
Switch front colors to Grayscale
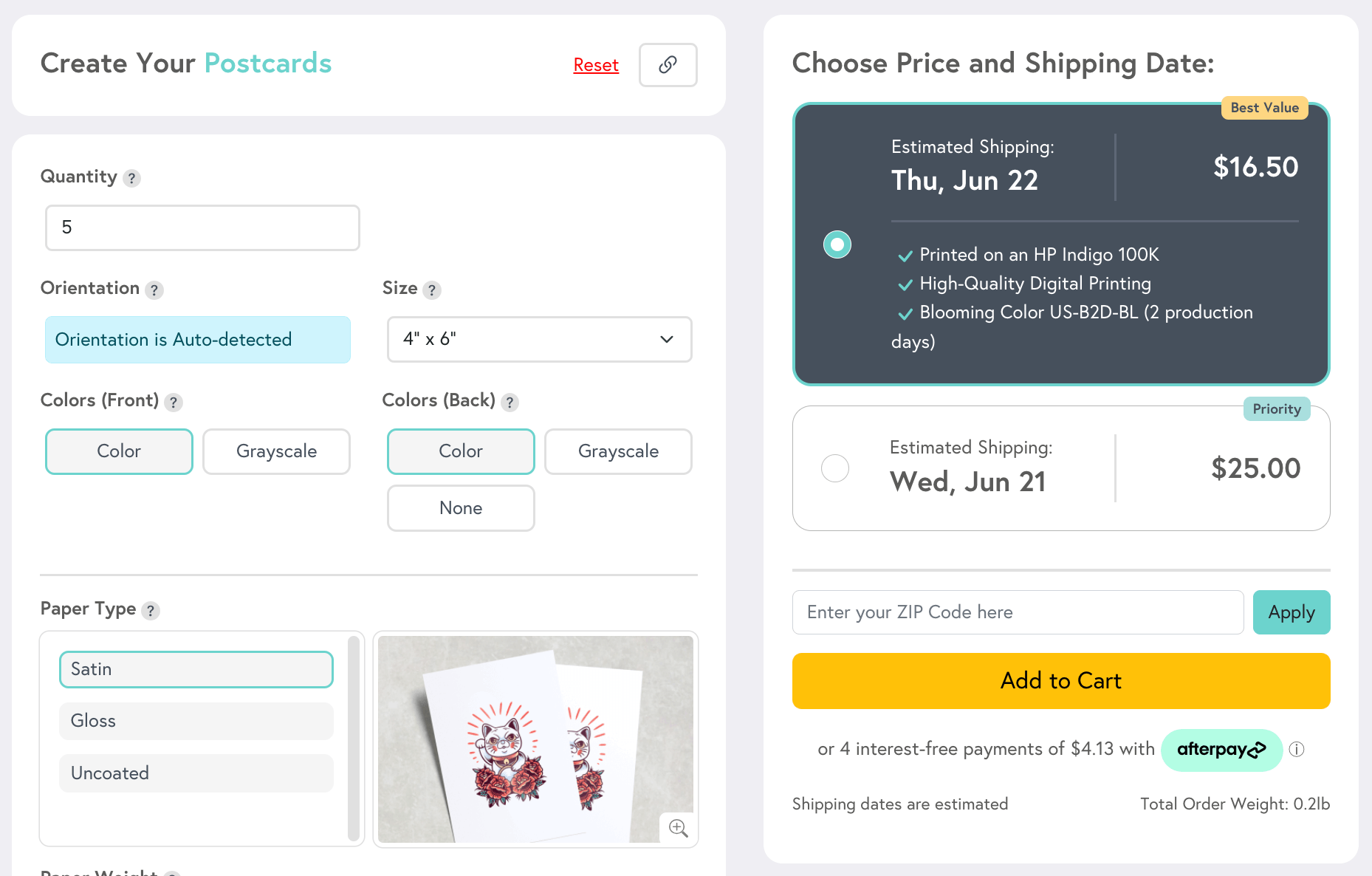[x=276, y=451]
